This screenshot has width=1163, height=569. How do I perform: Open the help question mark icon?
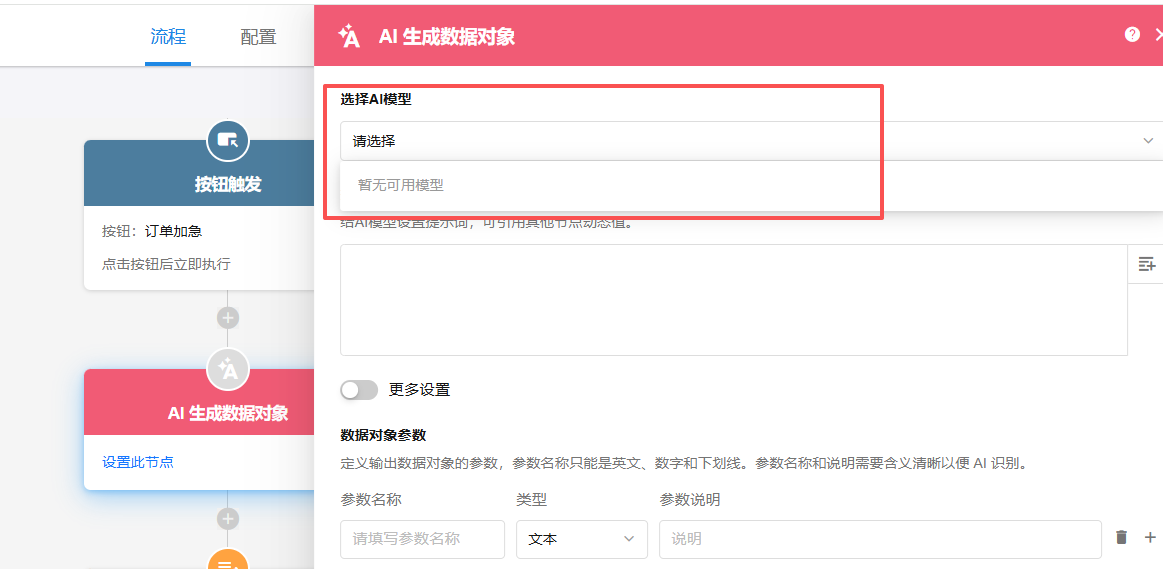click(1132, 34)
